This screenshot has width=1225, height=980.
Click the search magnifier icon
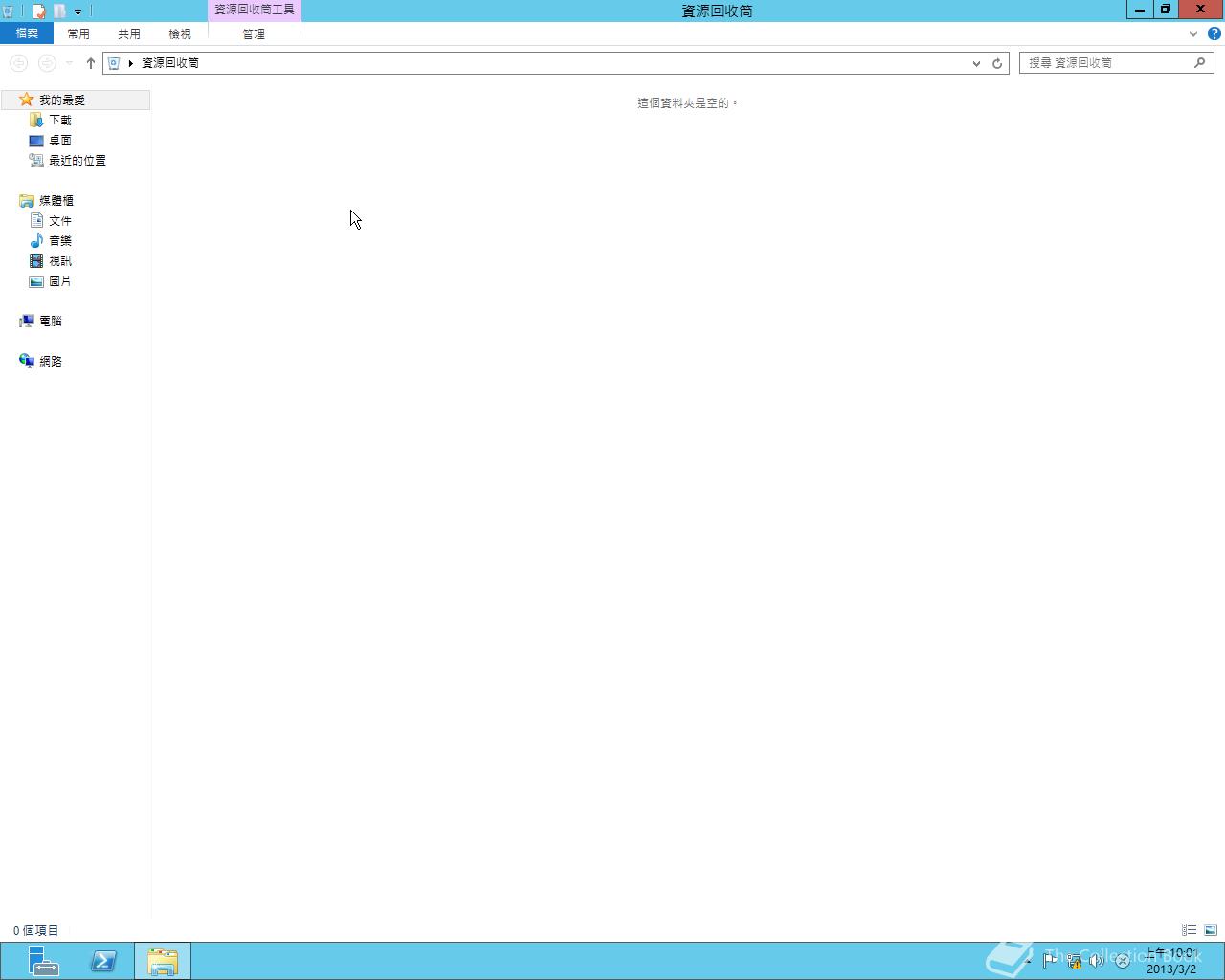click(1200, 62)
